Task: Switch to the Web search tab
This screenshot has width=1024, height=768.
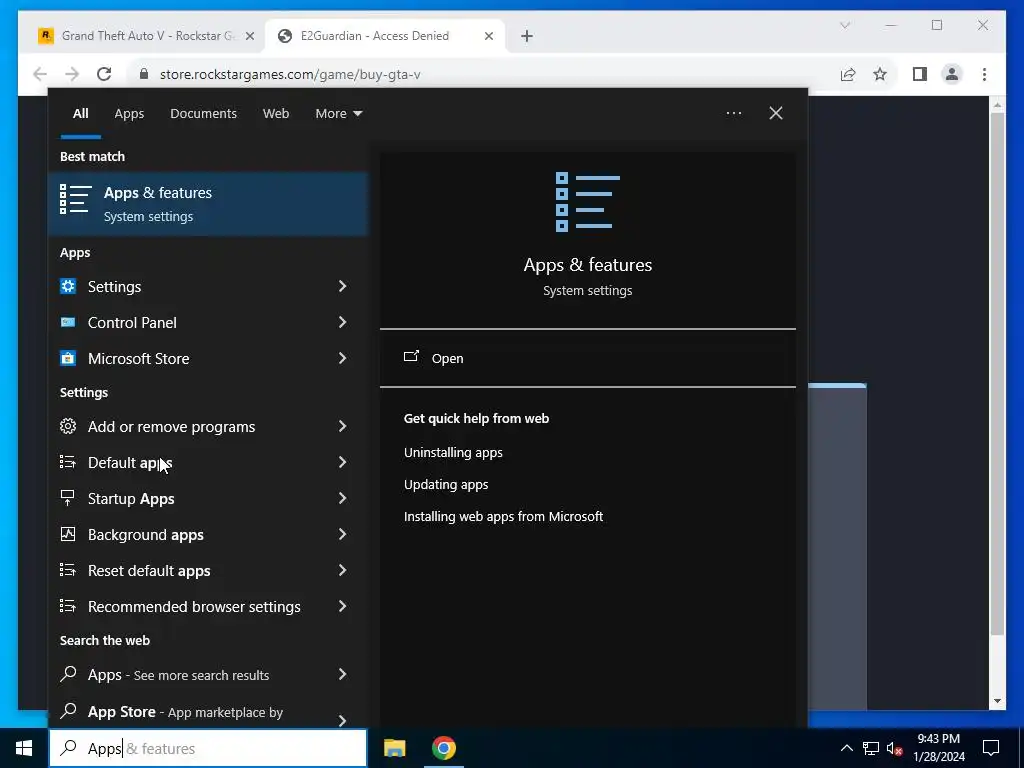Action: tap(276, 113)
